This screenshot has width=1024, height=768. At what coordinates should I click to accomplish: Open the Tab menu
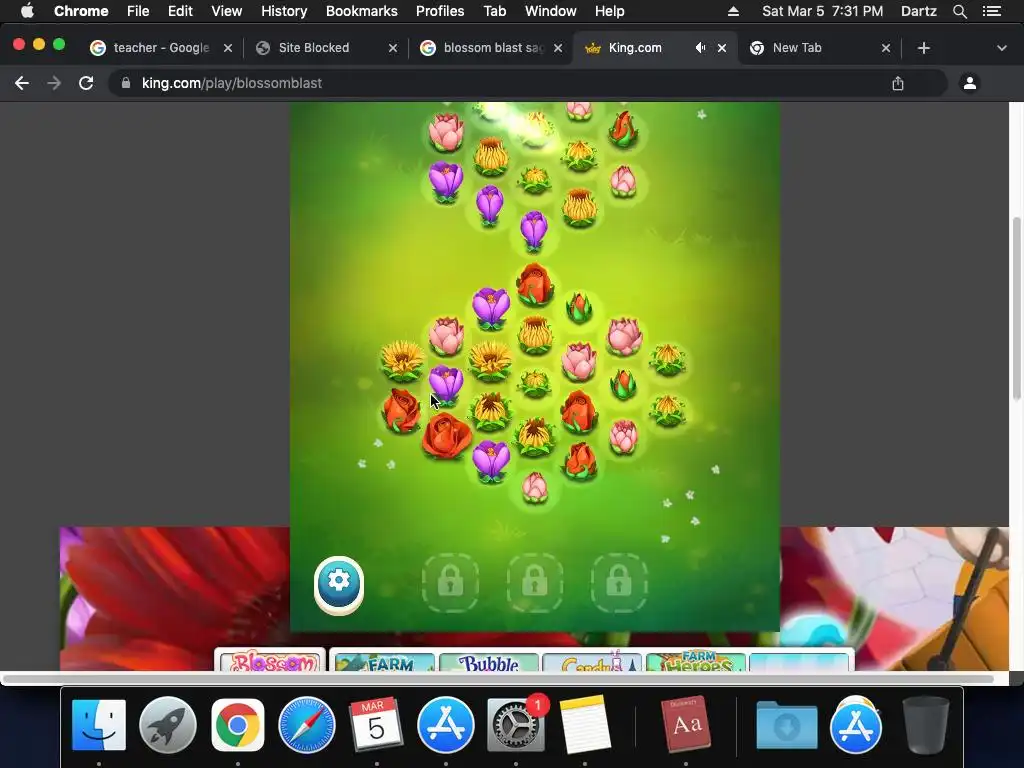point(494,11)
